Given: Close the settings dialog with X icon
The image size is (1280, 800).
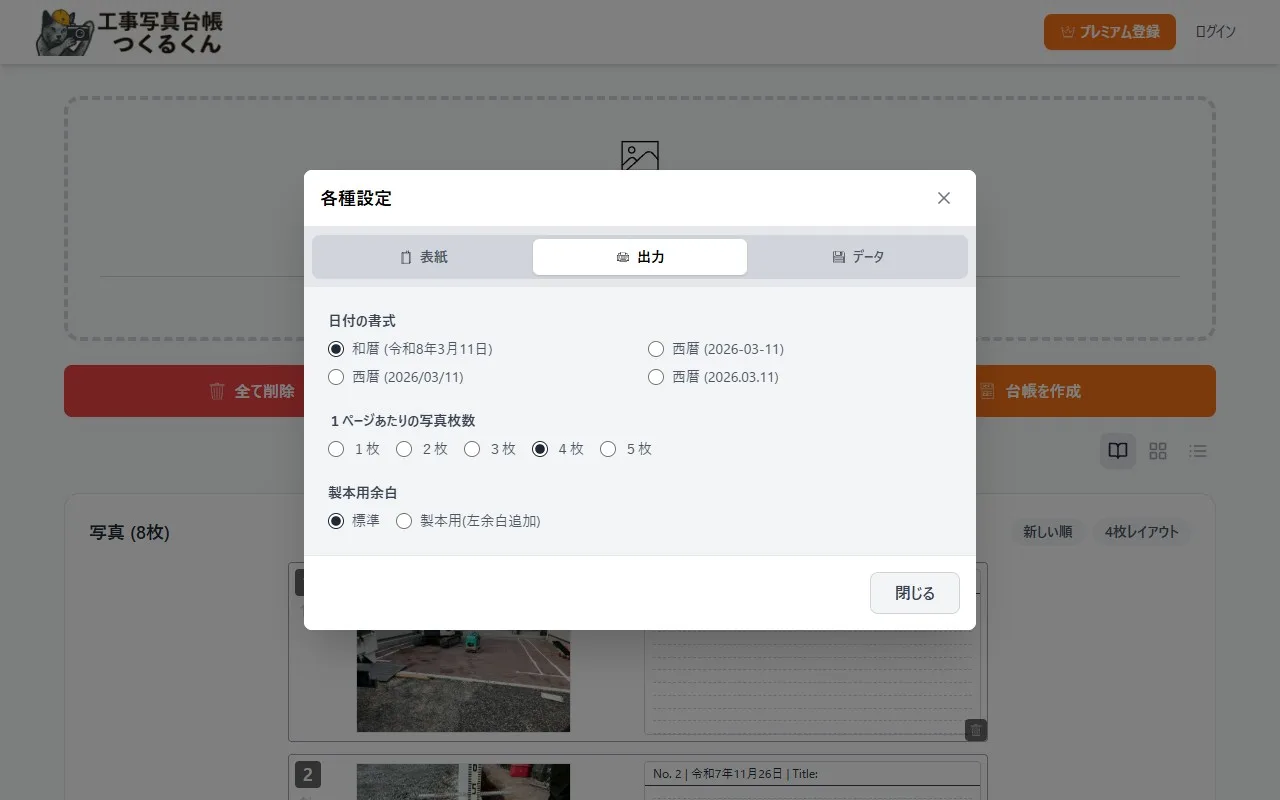Looking at the screenshot, I should (943, 198).
